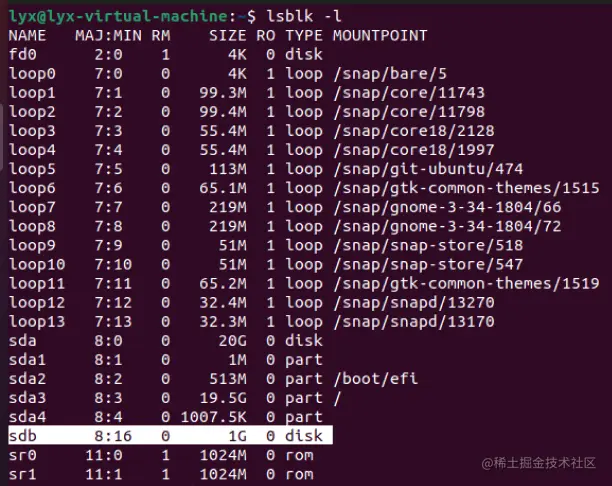612x486 pixels.
Task: Click the /snap/core18/1997 mountpoint
Action: point(414,150)
